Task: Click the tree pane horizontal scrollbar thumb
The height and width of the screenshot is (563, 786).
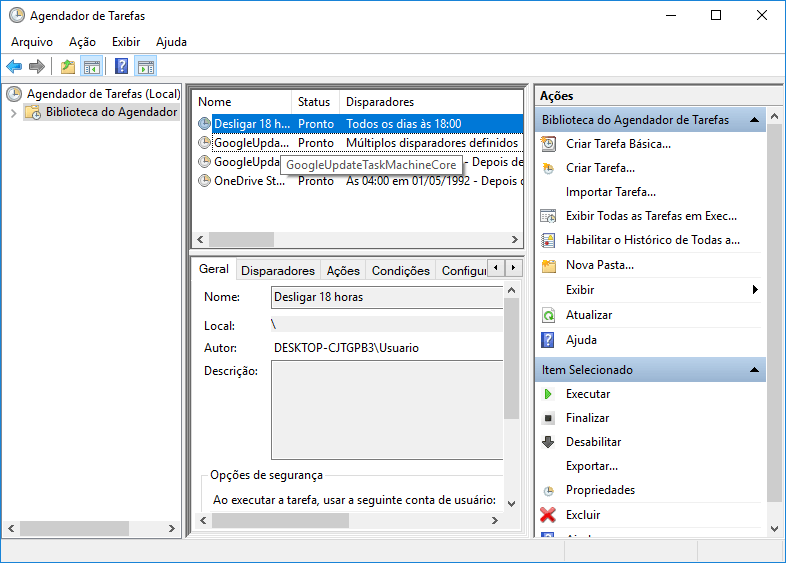Action: click(x=74, y=528)
